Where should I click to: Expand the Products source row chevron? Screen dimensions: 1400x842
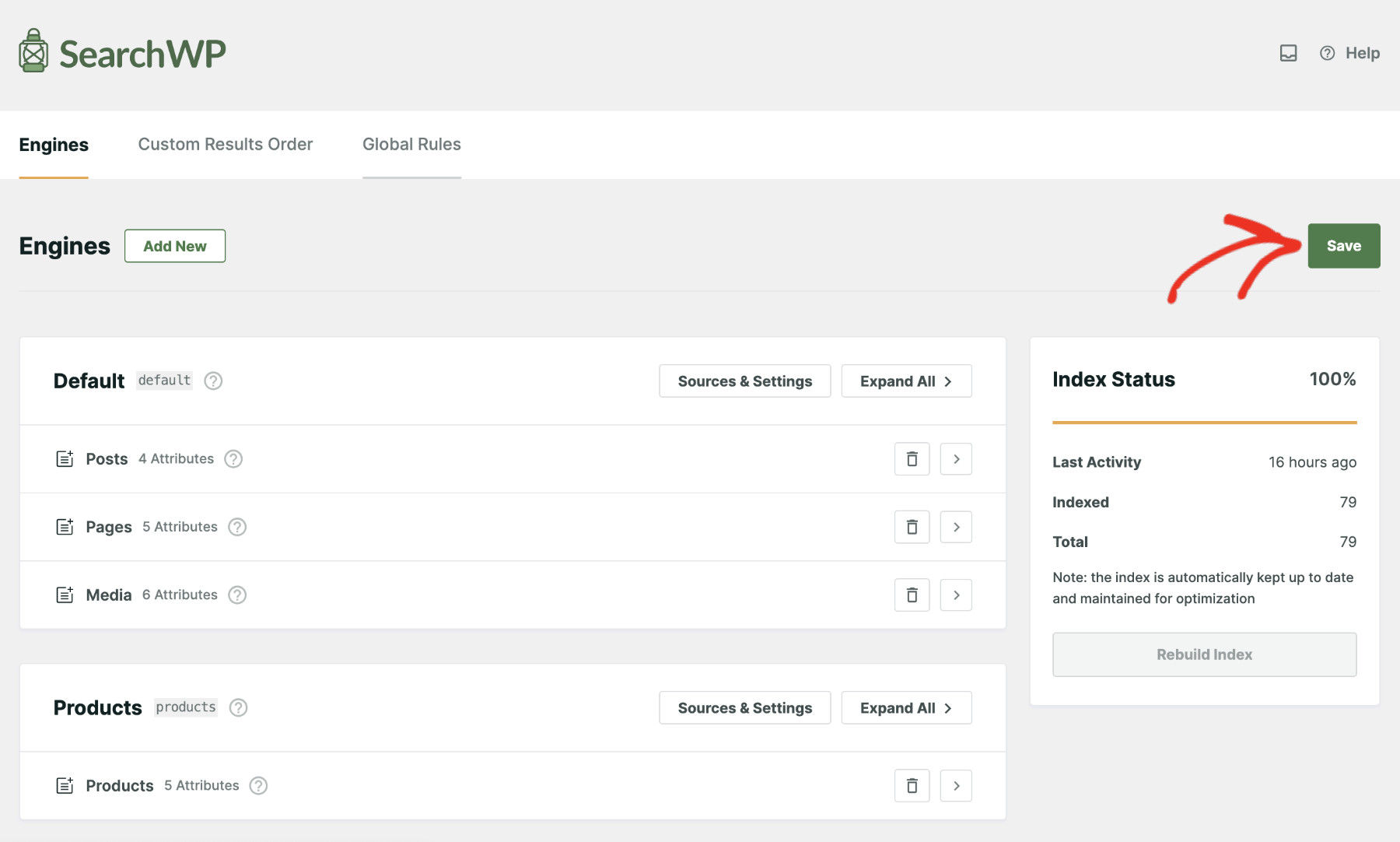click(956, 786)
